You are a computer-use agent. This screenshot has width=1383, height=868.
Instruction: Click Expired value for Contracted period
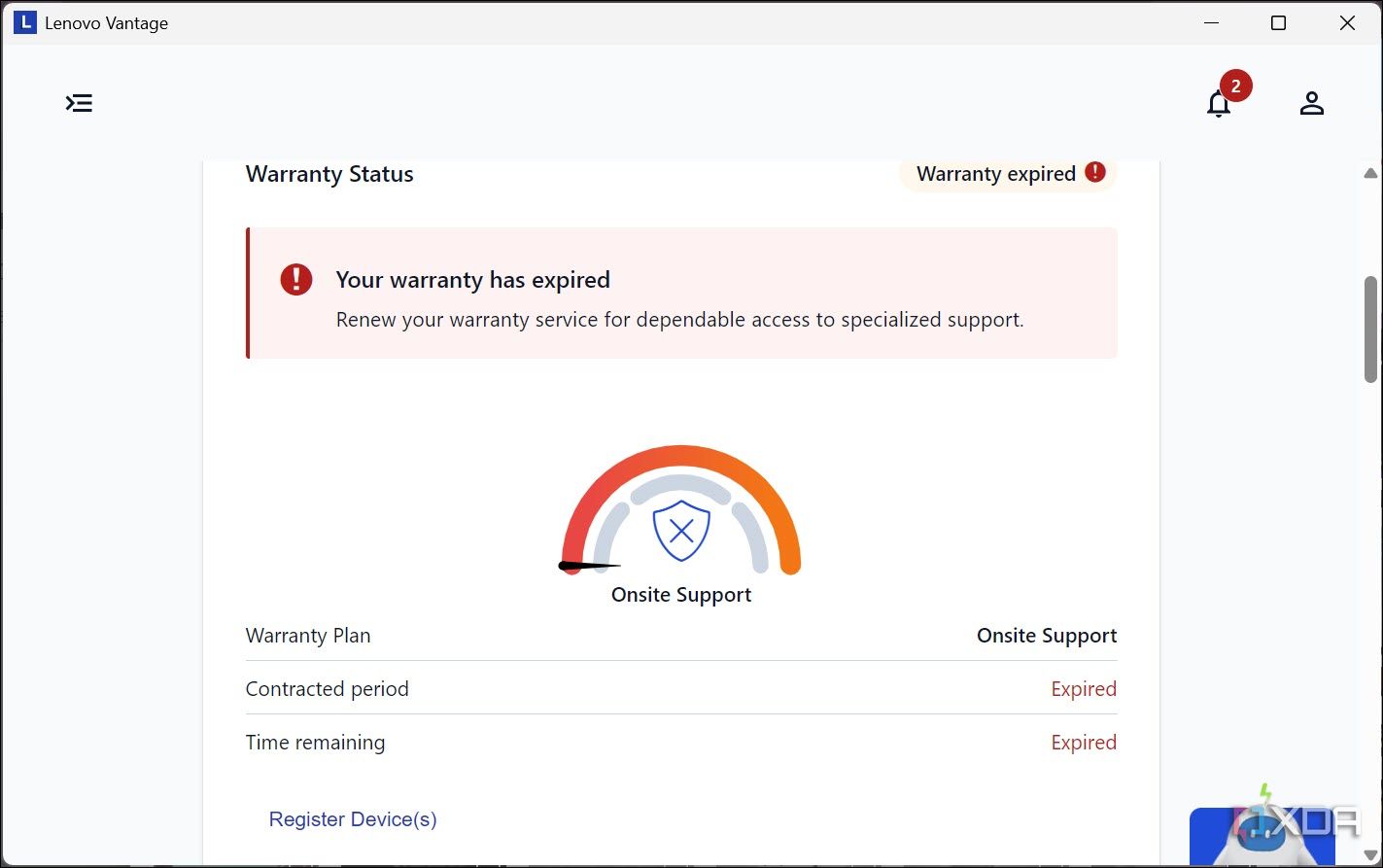1084,689
